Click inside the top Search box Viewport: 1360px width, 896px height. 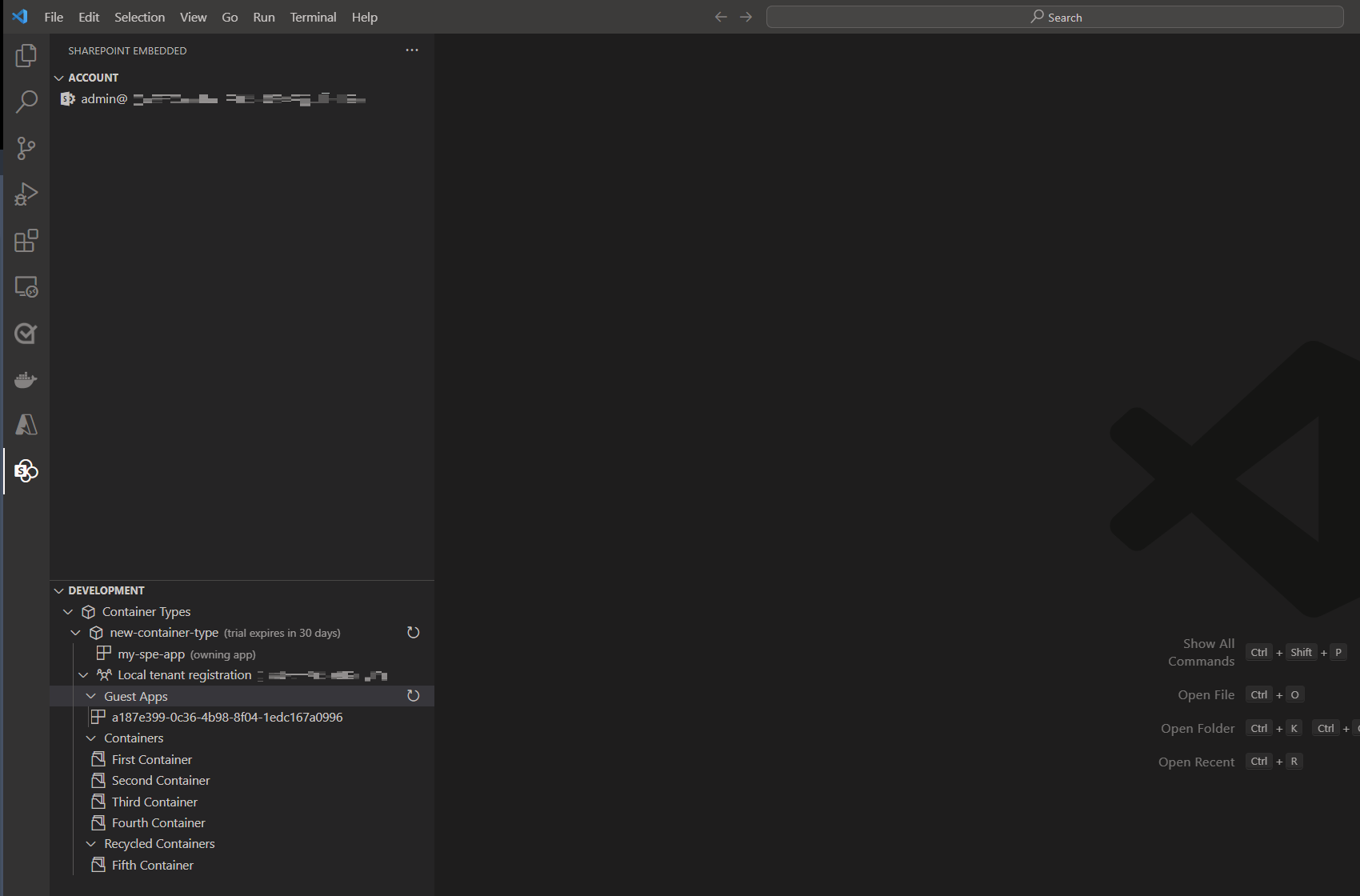pyautogui.click(x=1054, y=16)
